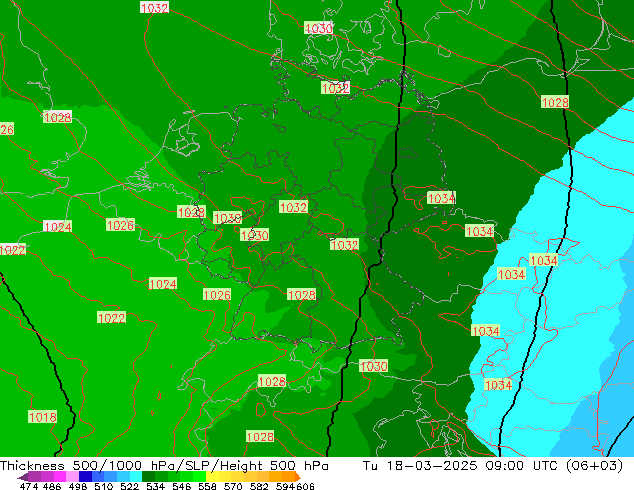634x490 pixels.
Task: Click the purple arrow tip starting the legend
Action: point(23,477)
